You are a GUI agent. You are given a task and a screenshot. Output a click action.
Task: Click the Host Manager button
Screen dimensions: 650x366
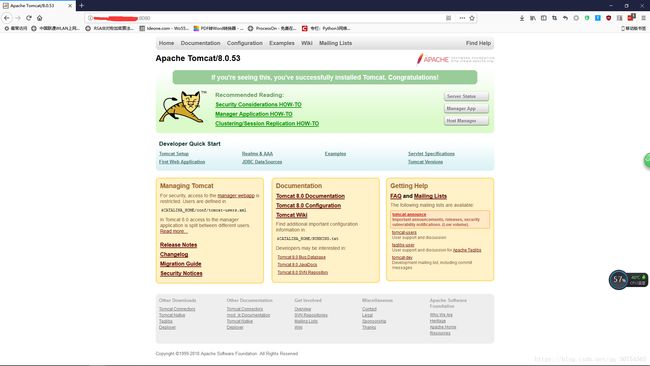pos(466,121)
